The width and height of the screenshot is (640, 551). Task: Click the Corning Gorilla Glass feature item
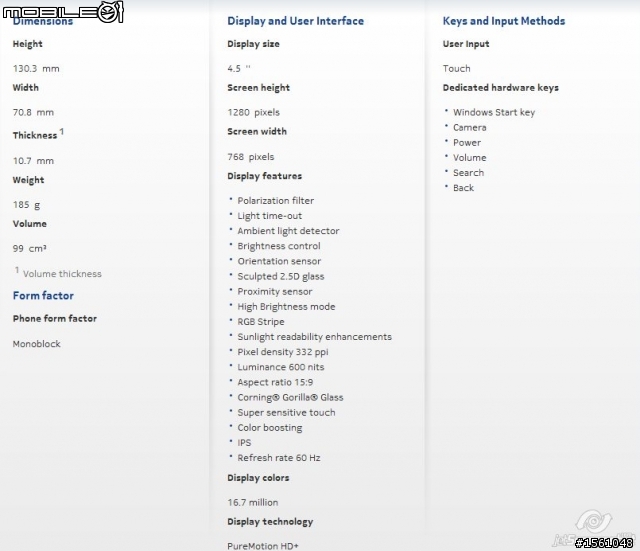tap(290, 398)
